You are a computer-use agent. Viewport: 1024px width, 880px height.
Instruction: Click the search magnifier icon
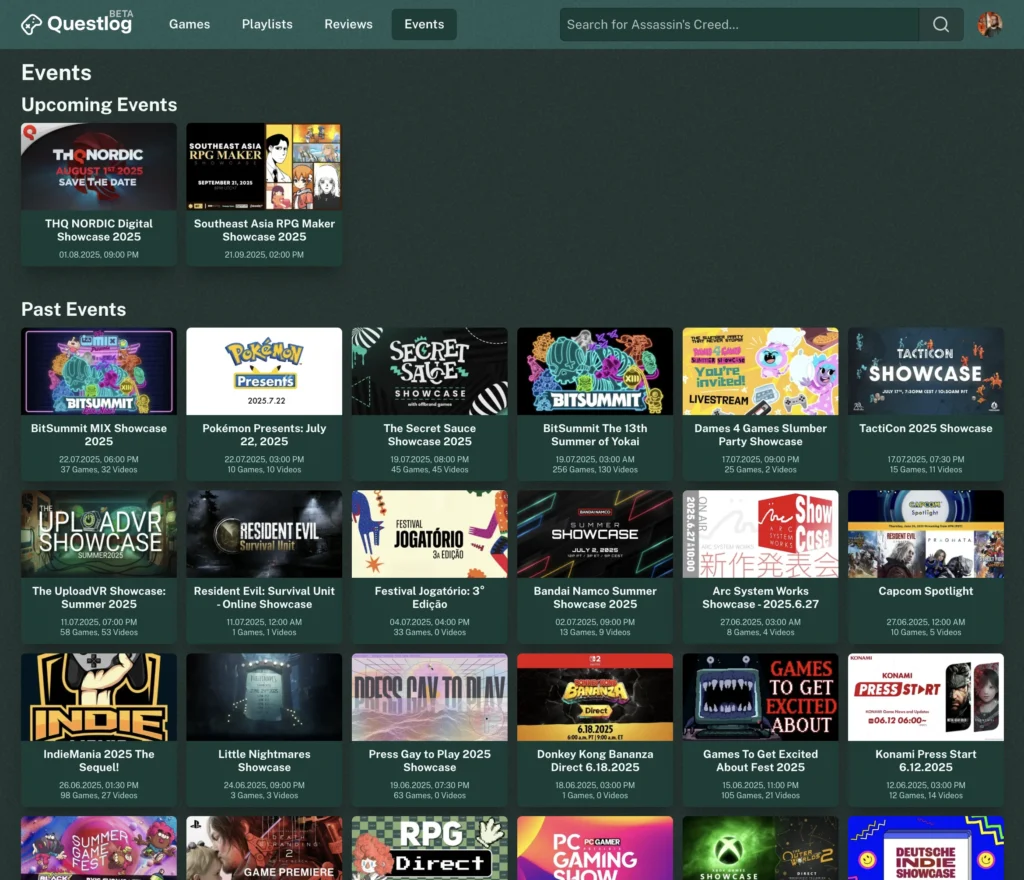940,25
